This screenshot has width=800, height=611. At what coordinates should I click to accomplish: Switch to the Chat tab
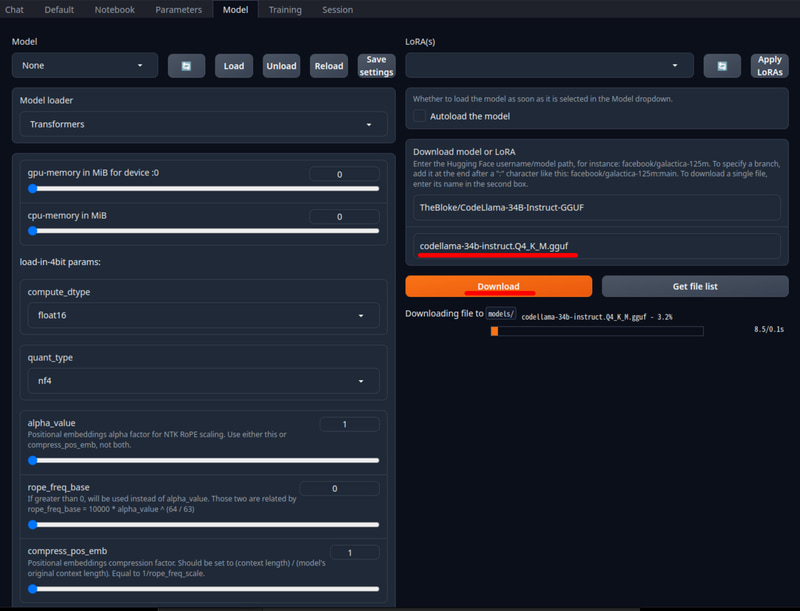[x=14, y=10]
